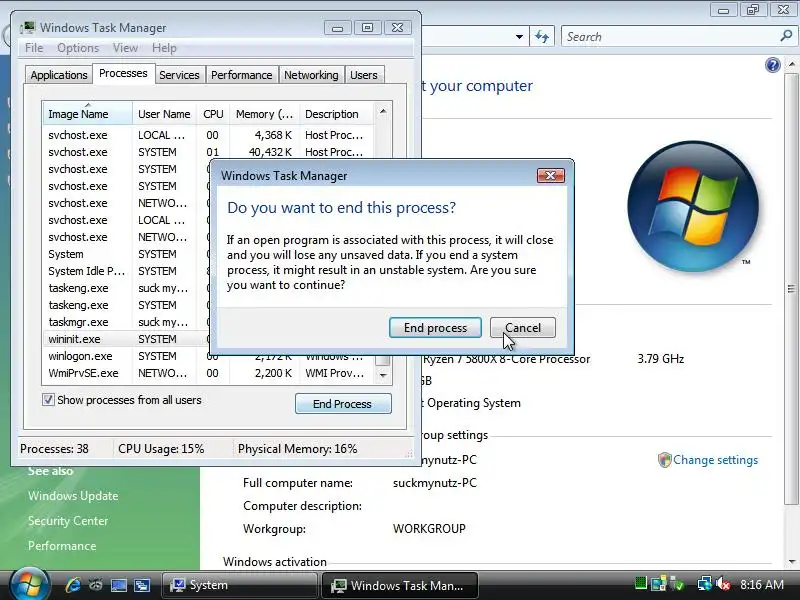Click Switch between windows Quick Launch icon
The image size is (800, 600).
(142, 585)
